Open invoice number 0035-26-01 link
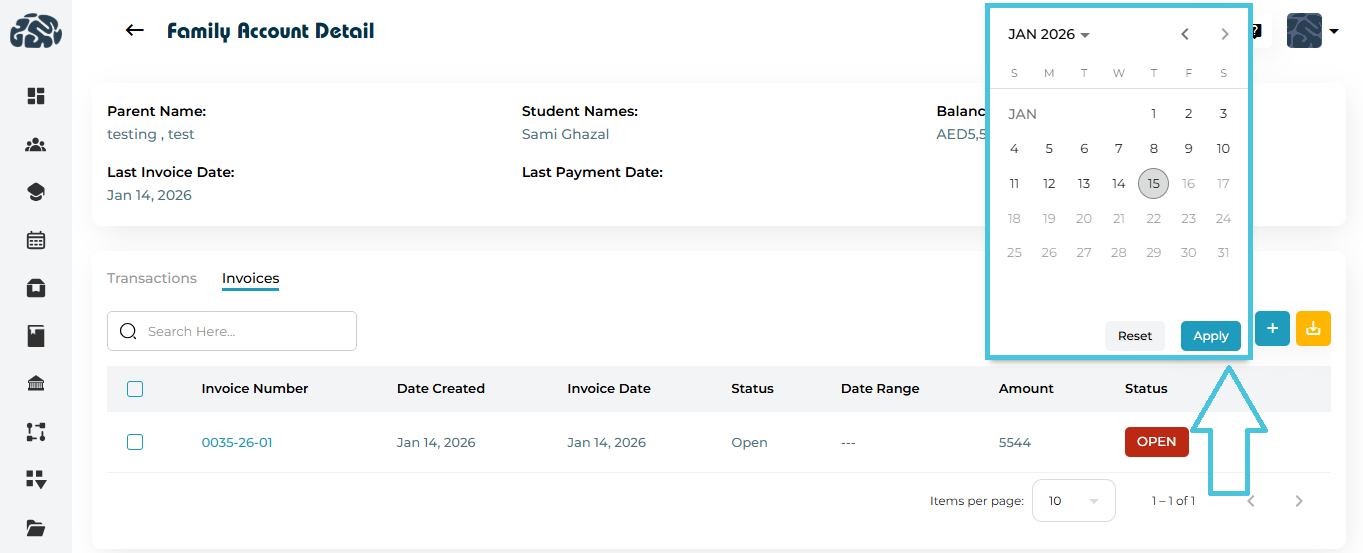Image resolution: width=1363 pixels, height=553 pixels. [x=237, y=442]
